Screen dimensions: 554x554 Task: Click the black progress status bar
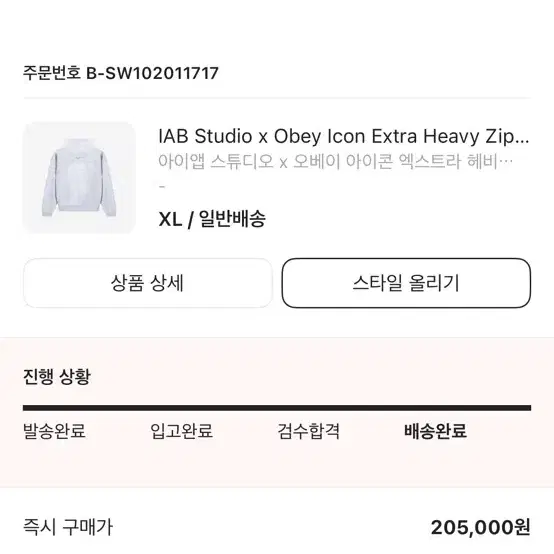click(277, 408)
